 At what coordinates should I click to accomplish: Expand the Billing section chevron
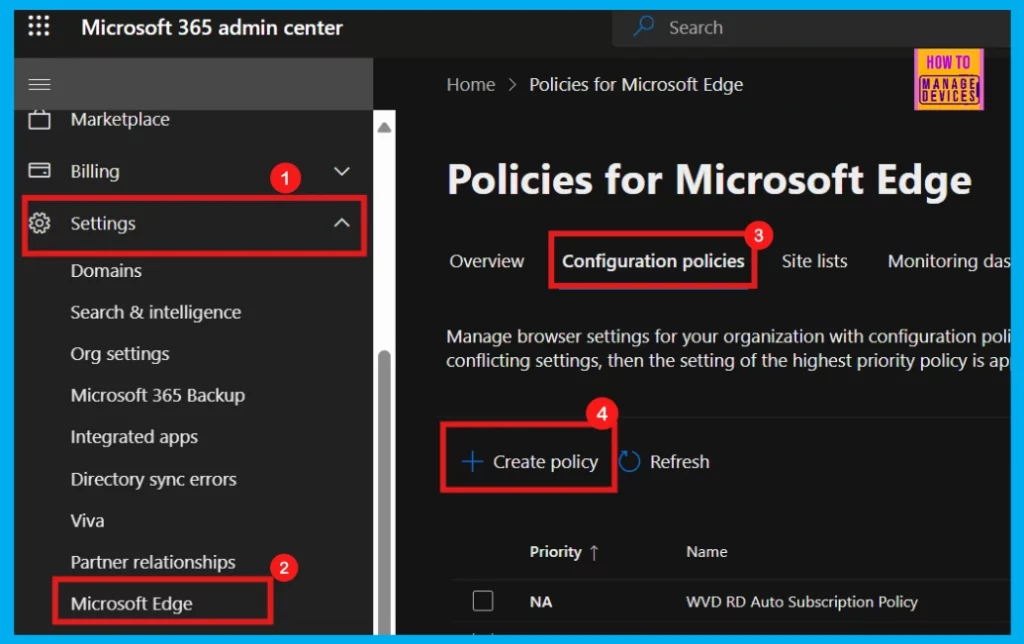coord(342,171)
